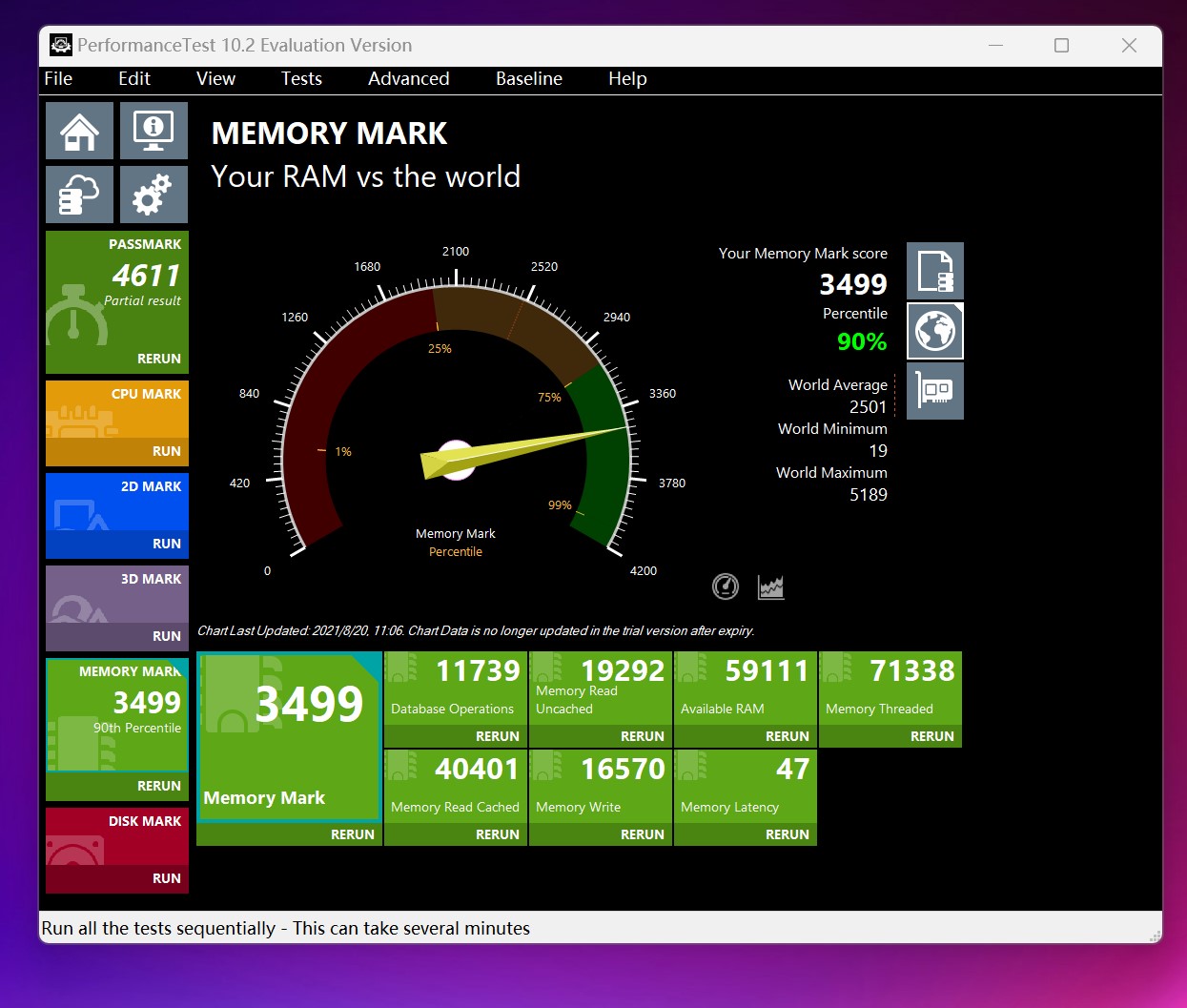This screenshot has height=1008, width=1187.
Task: Switch to distribution chart view icon
Action: click(770, 586)
